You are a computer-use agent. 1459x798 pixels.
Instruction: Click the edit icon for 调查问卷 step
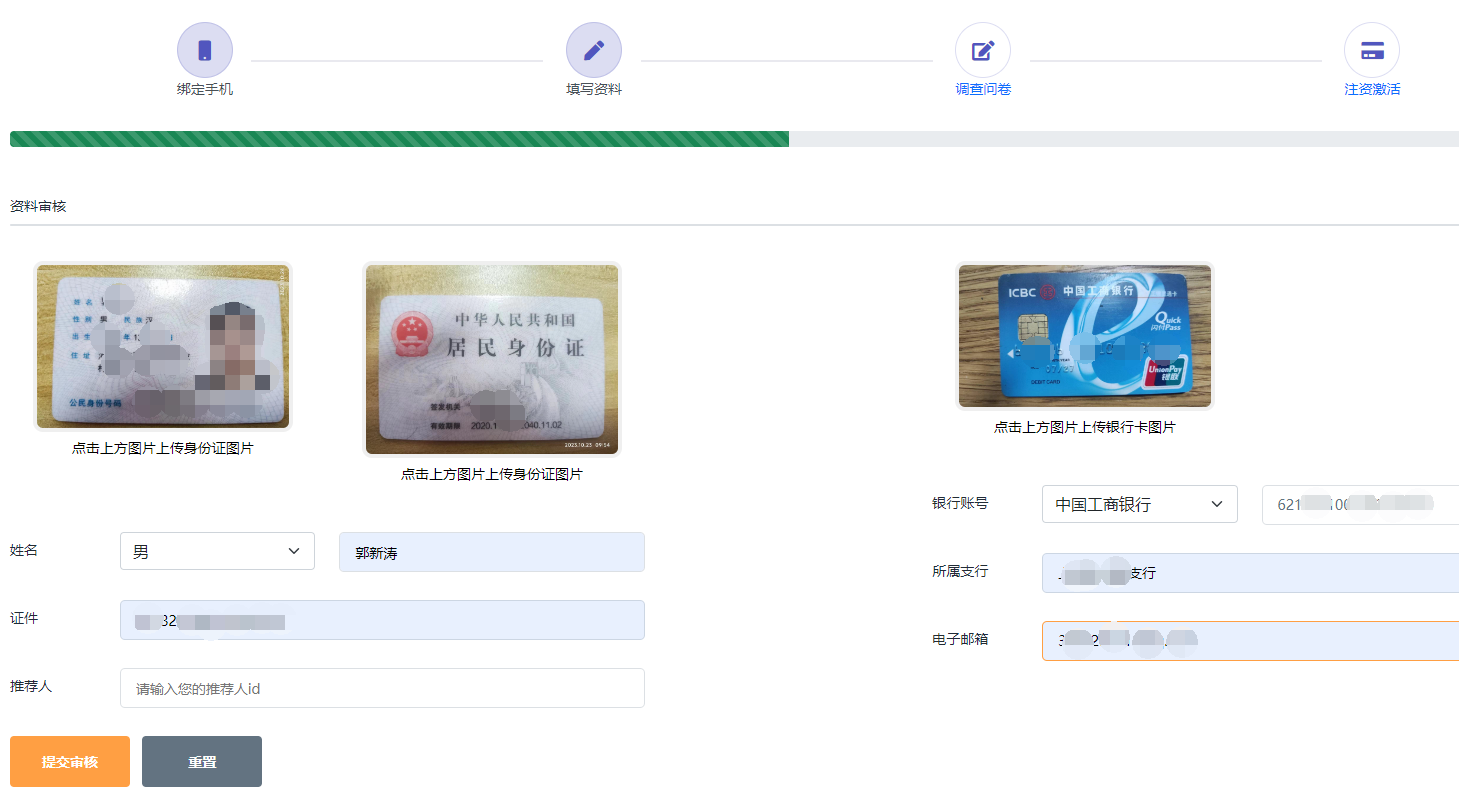(x=983, y=50)
